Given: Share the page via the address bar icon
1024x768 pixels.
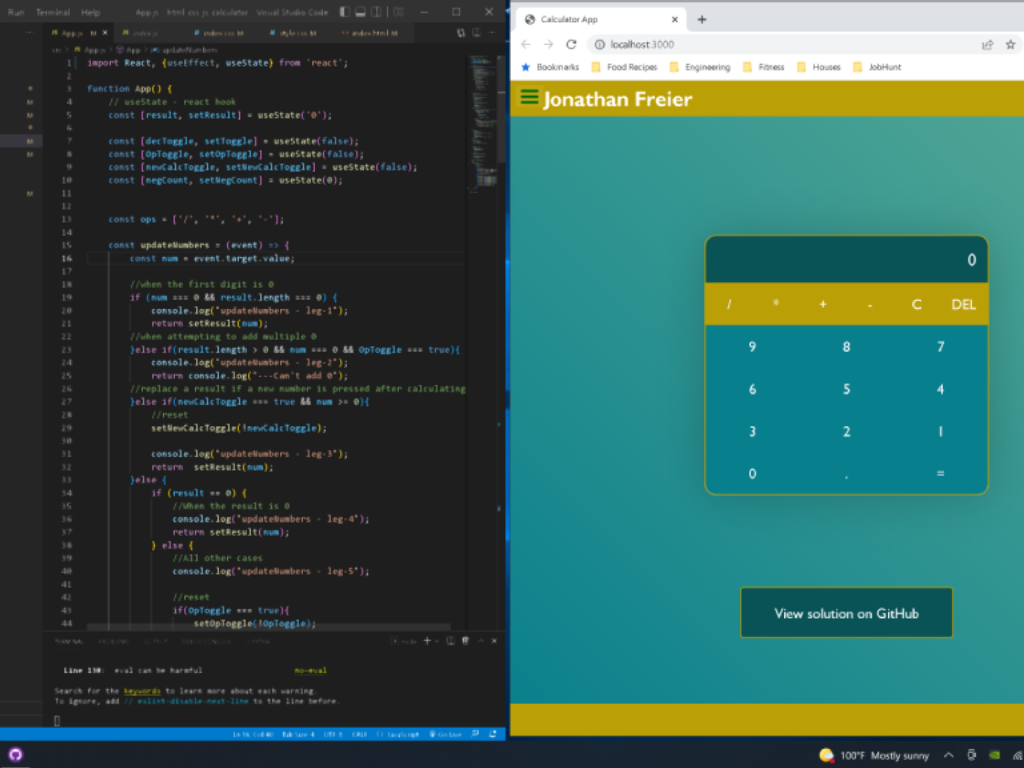Looking at the screenshot, I should click(x=987, y=44).
